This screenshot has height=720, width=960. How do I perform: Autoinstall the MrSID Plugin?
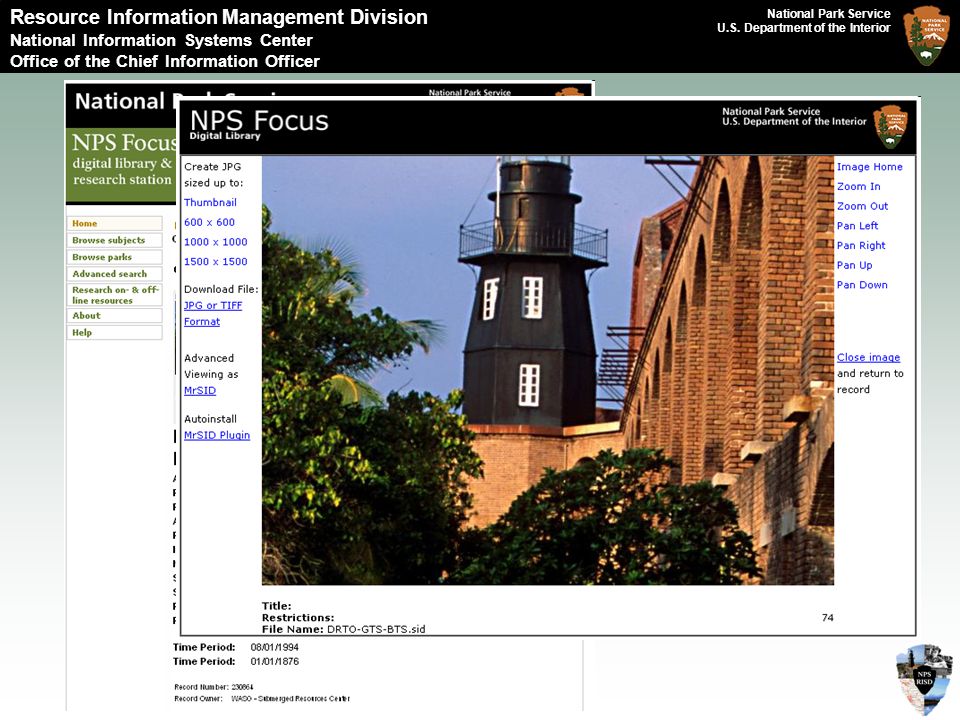[x=217, y=435]
